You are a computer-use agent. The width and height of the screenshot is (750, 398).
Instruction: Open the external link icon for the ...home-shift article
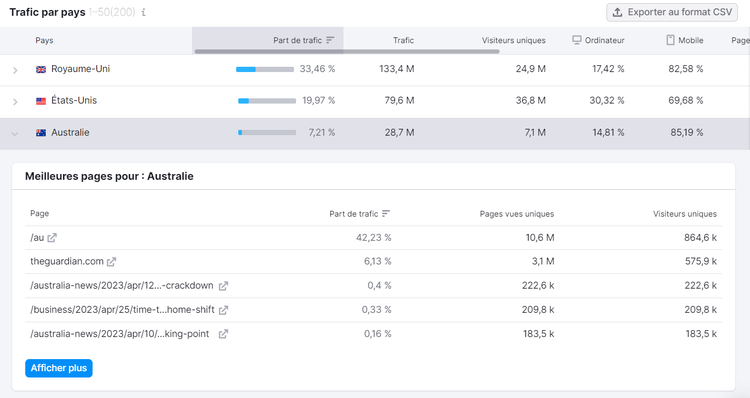(x=223, y=310)
